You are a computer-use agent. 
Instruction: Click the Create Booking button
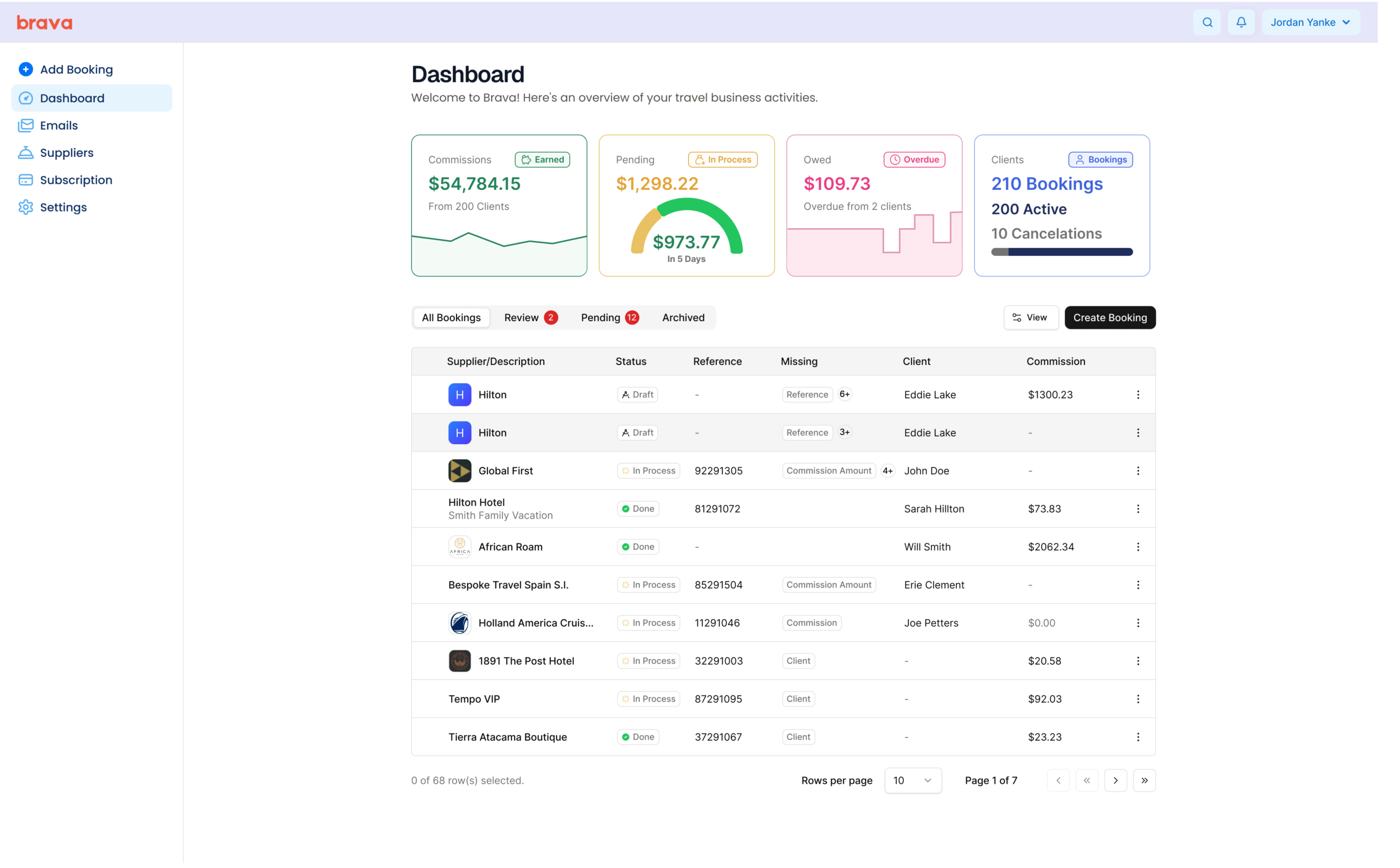(1110, 317)
